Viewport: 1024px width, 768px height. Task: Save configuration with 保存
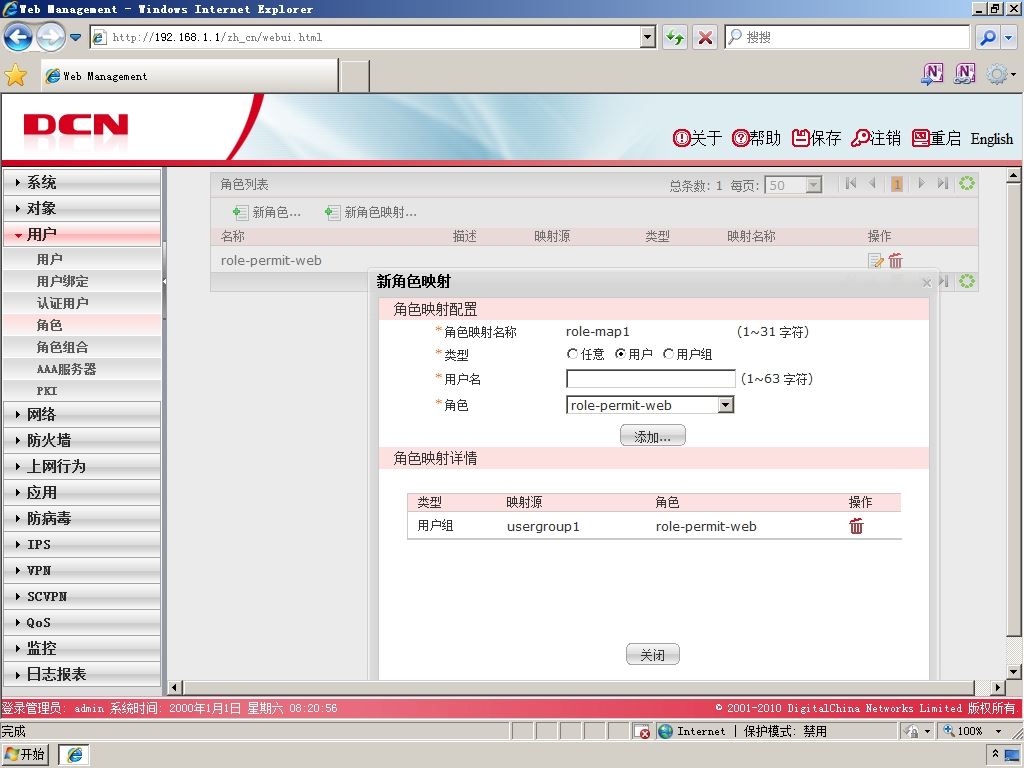coord(816,138)
